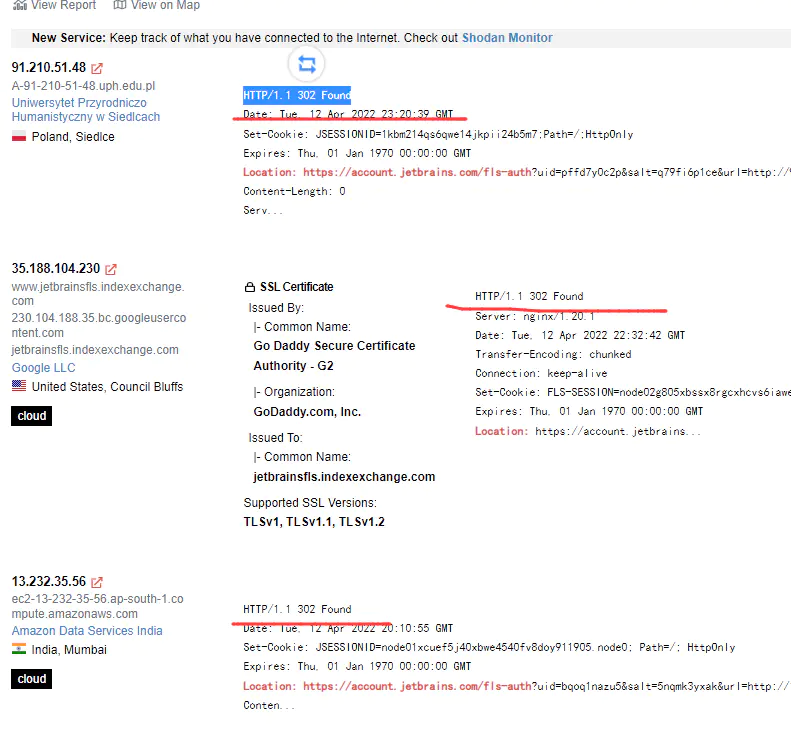This screenshot has height=751, width=791.
Task: Follow the Shodan Monitor link
Action: pos(507,38)
